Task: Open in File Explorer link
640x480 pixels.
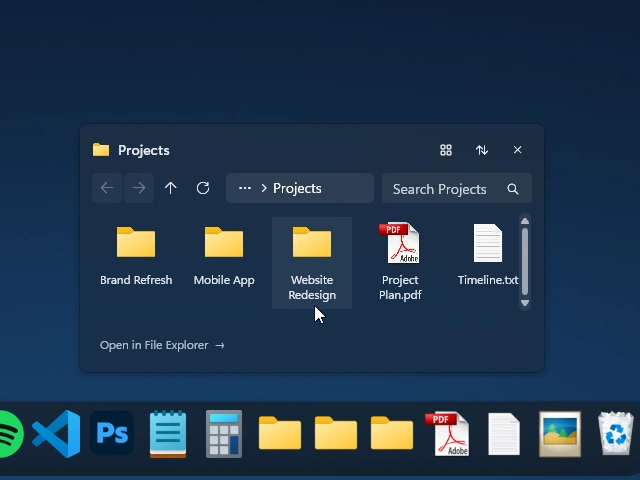Action: (x=162, y=345)
